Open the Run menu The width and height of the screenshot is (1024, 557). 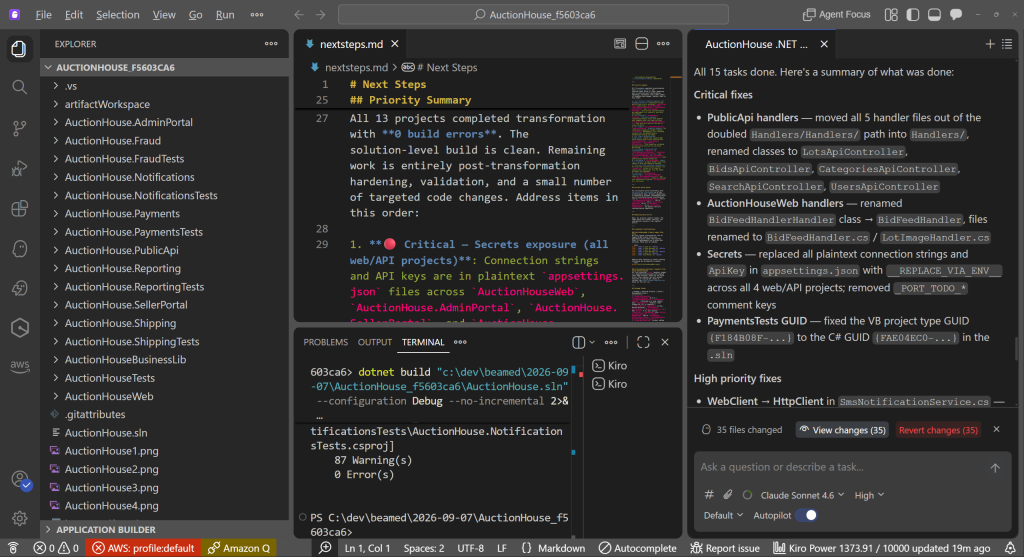(225, 14)
